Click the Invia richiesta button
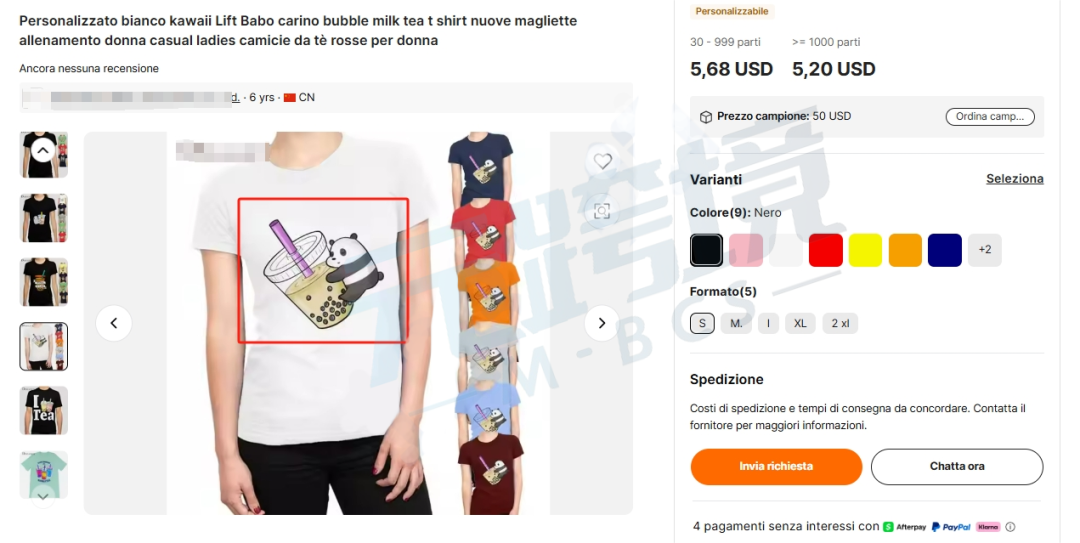The height and width of the screenshot is (543, 1080). (x=776, y=467)
